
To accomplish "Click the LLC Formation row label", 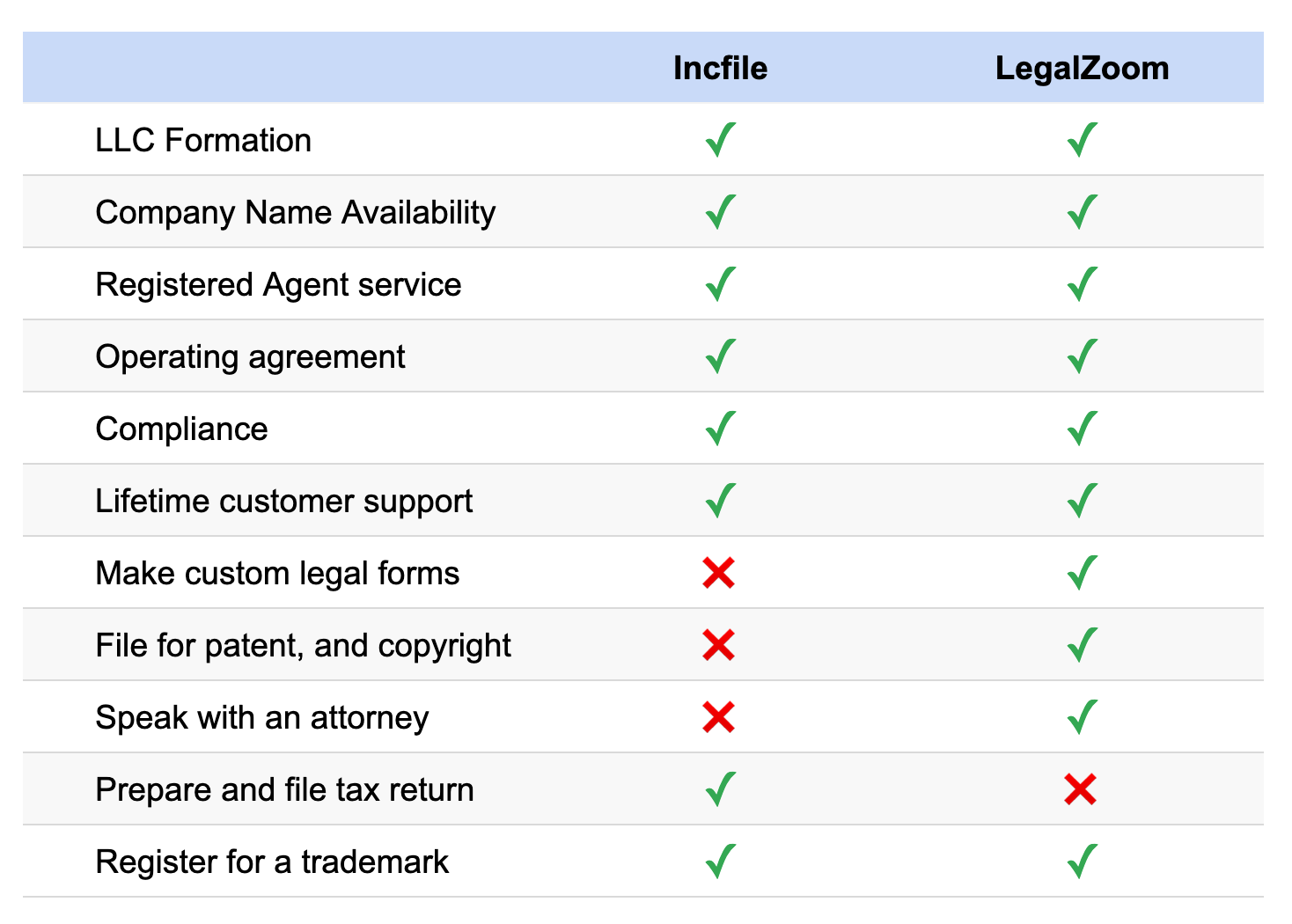I will 203,140.
